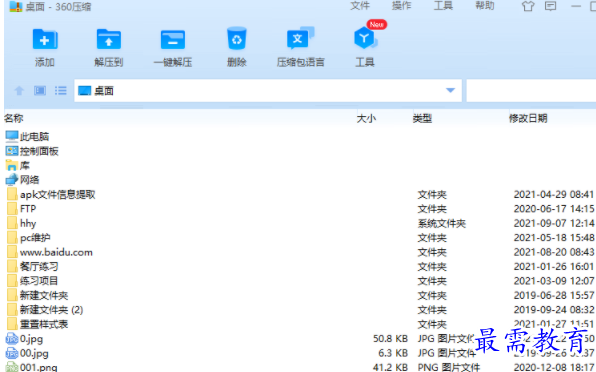Click the 360压缩 app logo icon

16,6
